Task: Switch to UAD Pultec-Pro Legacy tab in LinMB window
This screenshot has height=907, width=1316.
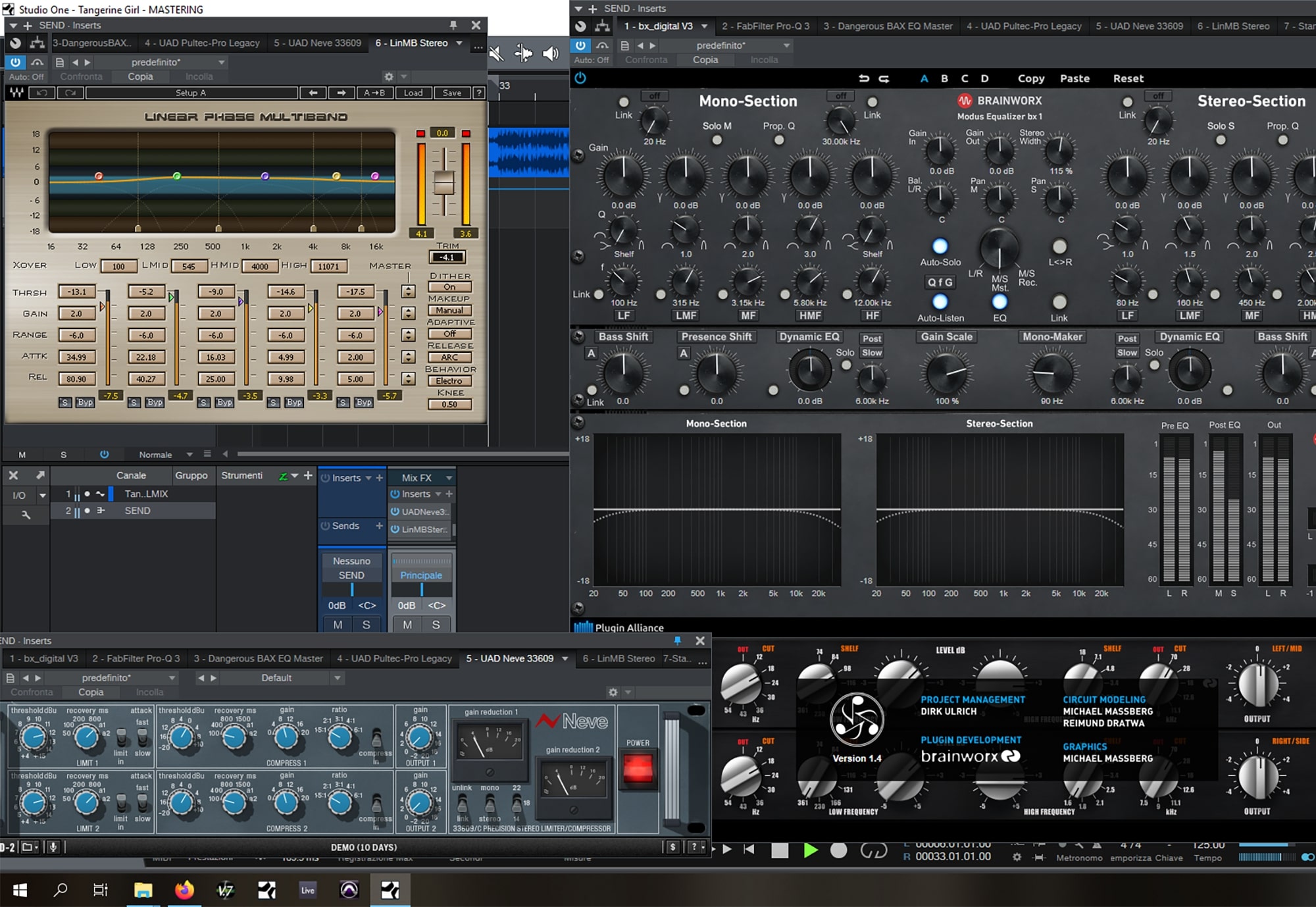Action: [x=202, y=43]
